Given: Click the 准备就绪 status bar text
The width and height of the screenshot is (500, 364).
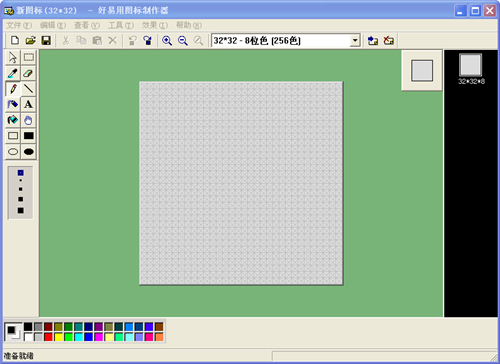Looking at the screenshot, I should pos(19,356).
